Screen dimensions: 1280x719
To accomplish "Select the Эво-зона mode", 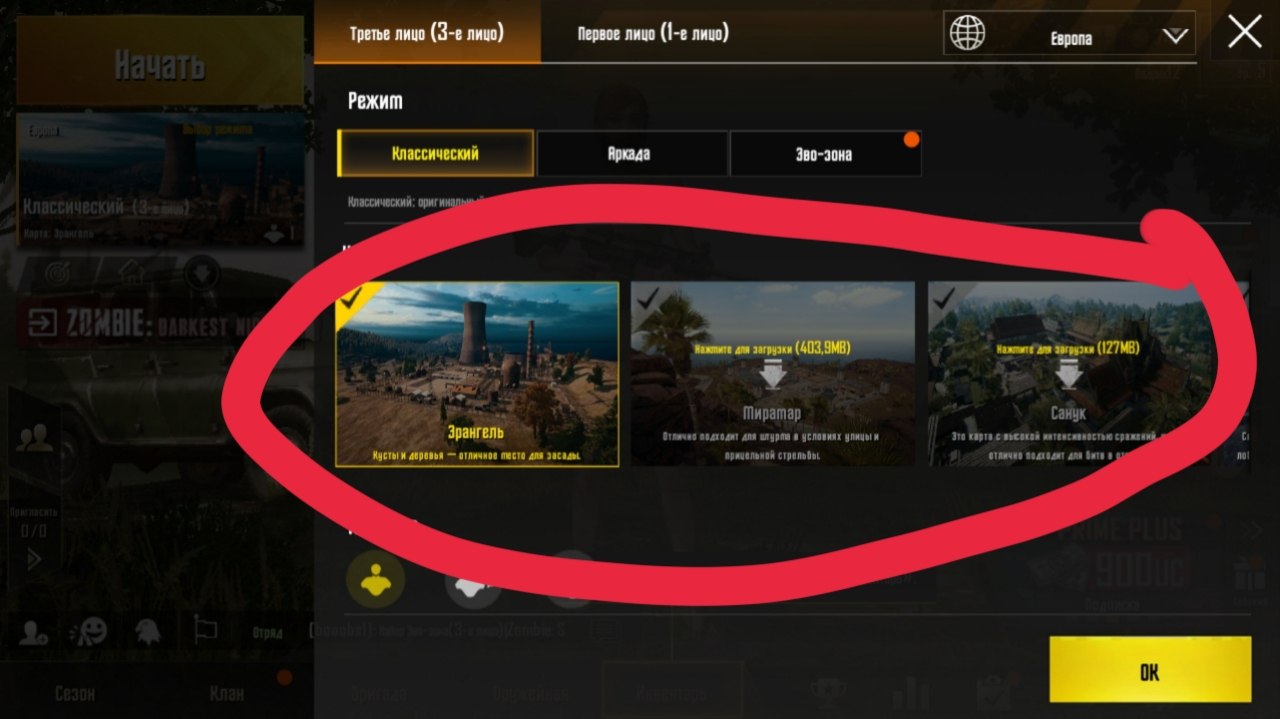I will point(825,154).
